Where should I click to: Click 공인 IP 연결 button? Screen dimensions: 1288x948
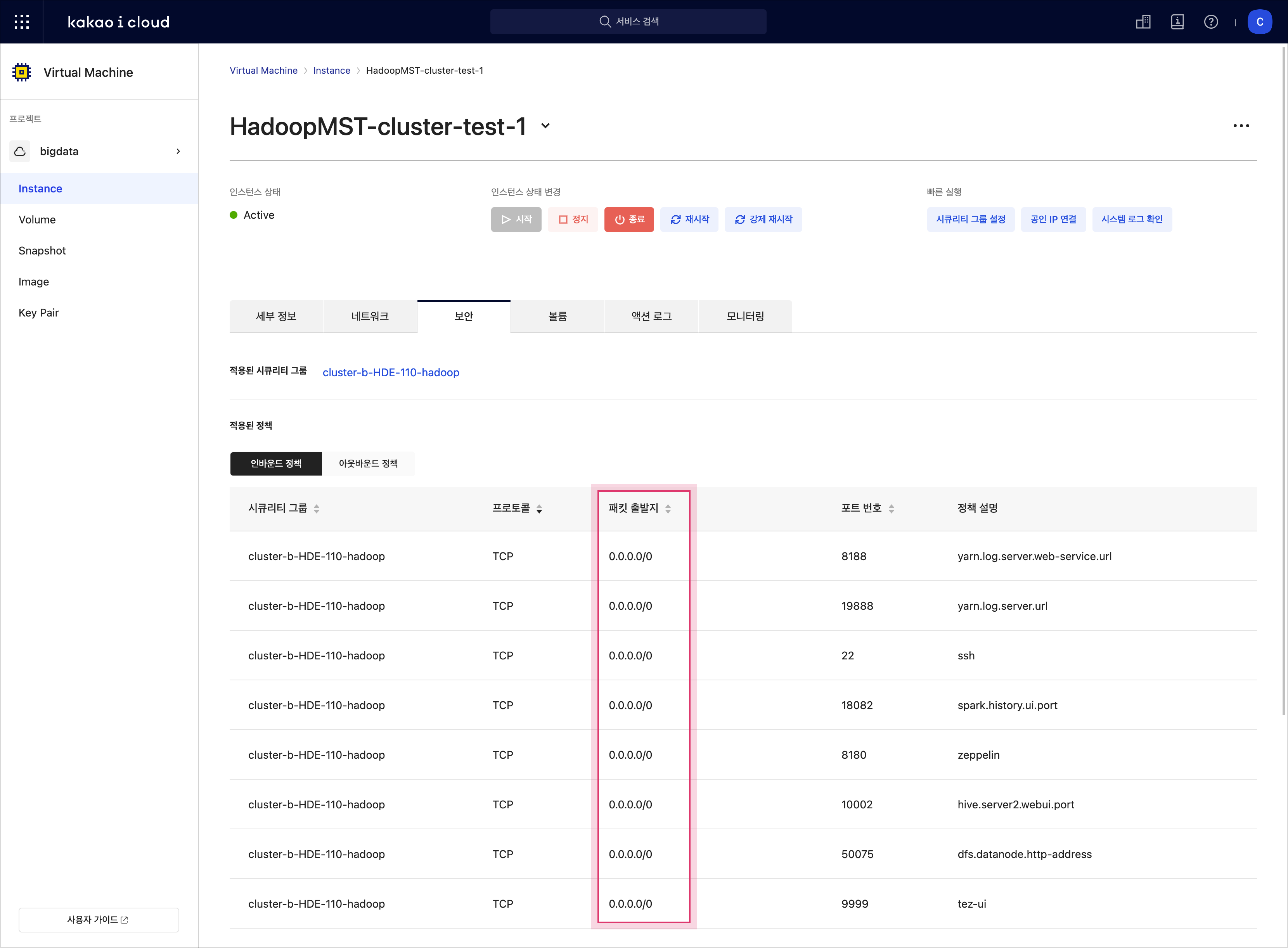coord(1053,220)
